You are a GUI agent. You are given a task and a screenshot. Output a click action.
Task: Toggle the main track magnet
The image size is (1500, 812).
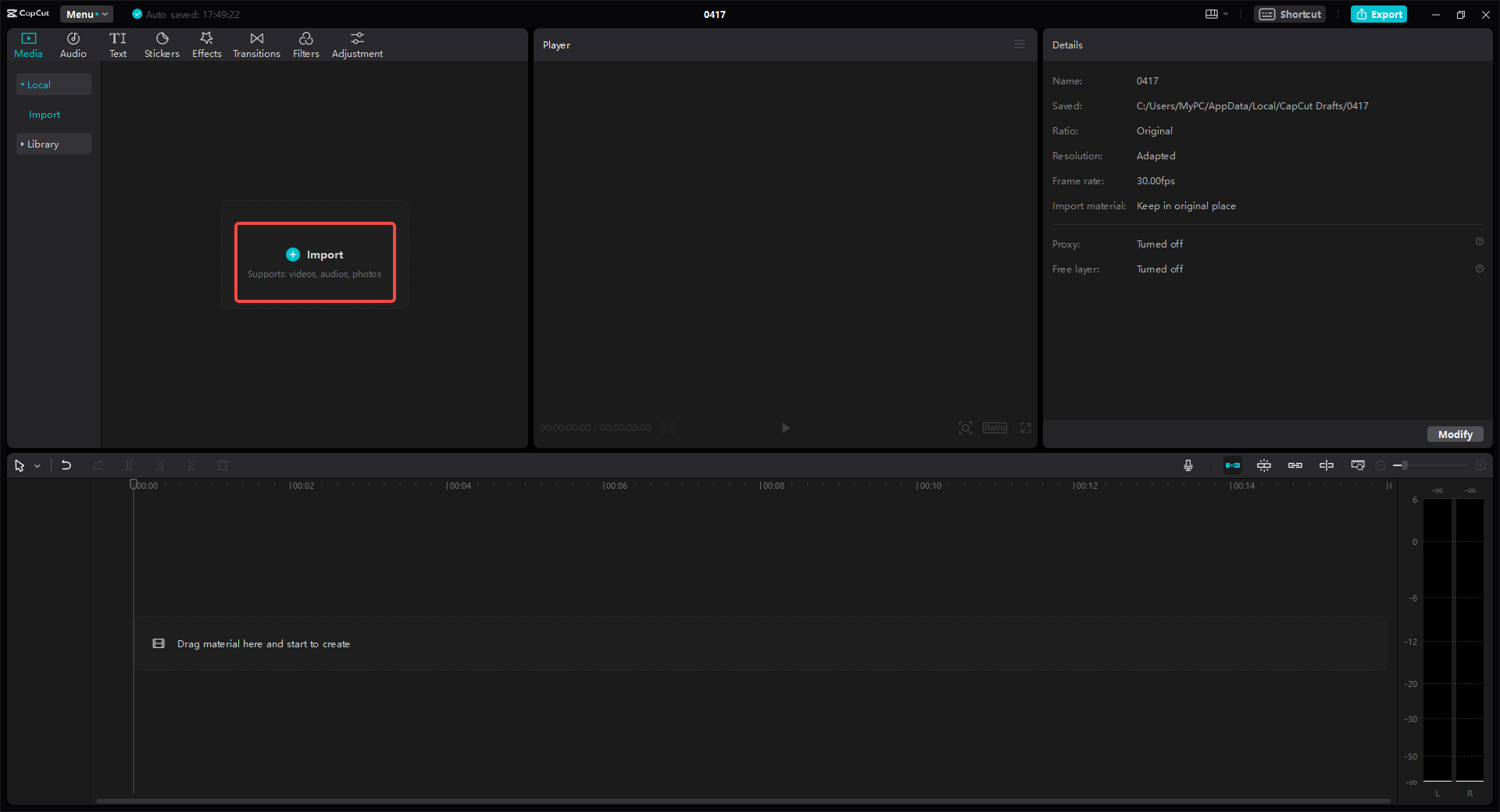coord(1233,465)
